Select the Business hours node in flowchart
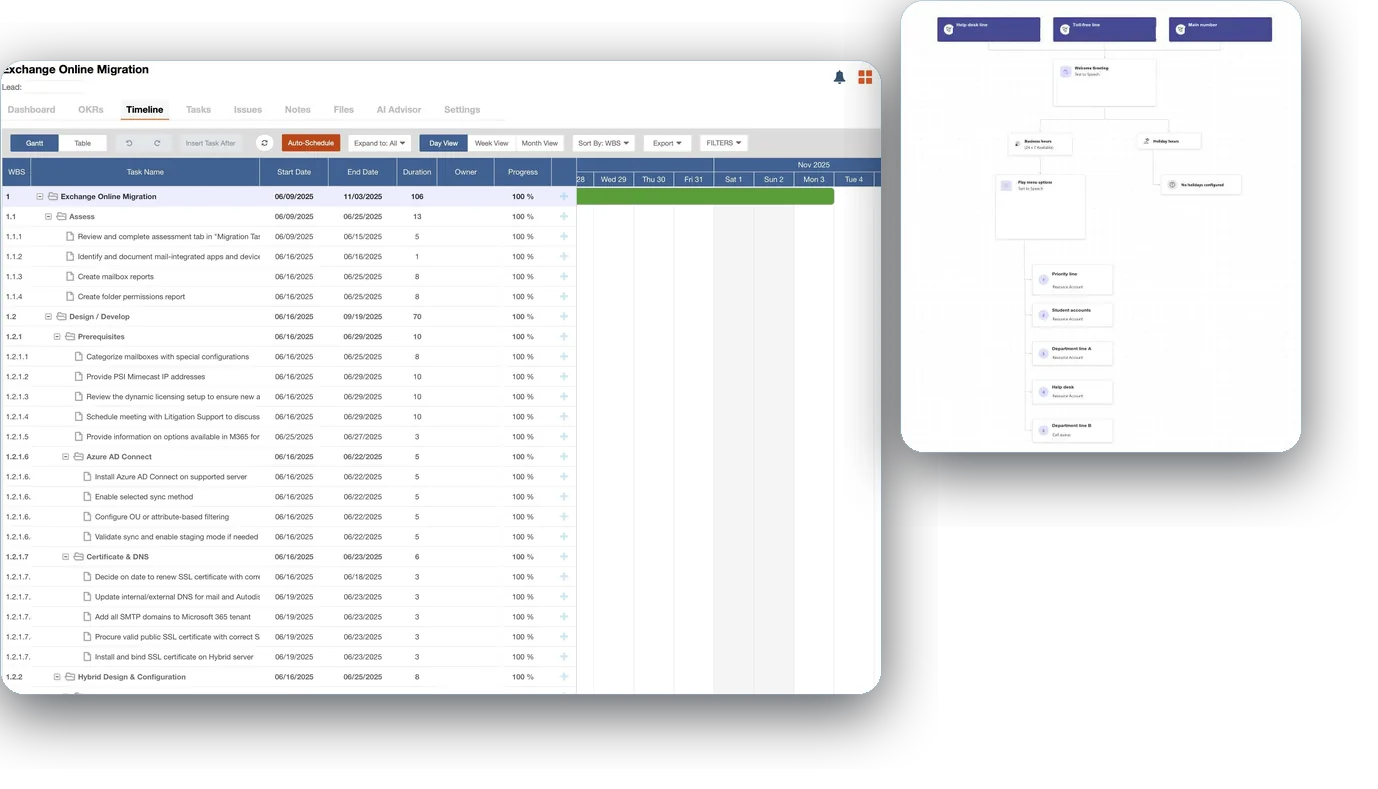1378x789 pixels. [x=1040, y=144]
